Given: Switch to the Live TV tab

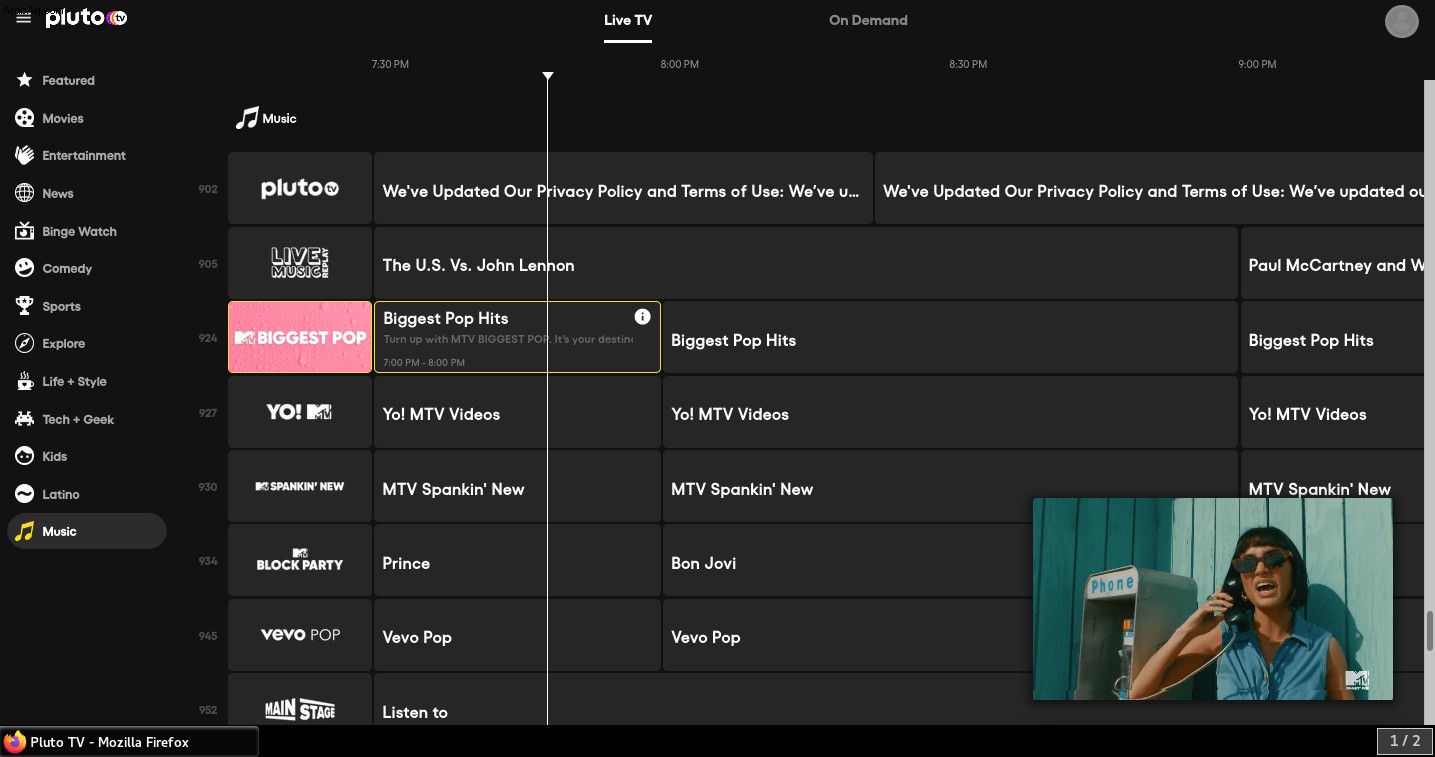Looking at the screenshot, I should point(628,20).
